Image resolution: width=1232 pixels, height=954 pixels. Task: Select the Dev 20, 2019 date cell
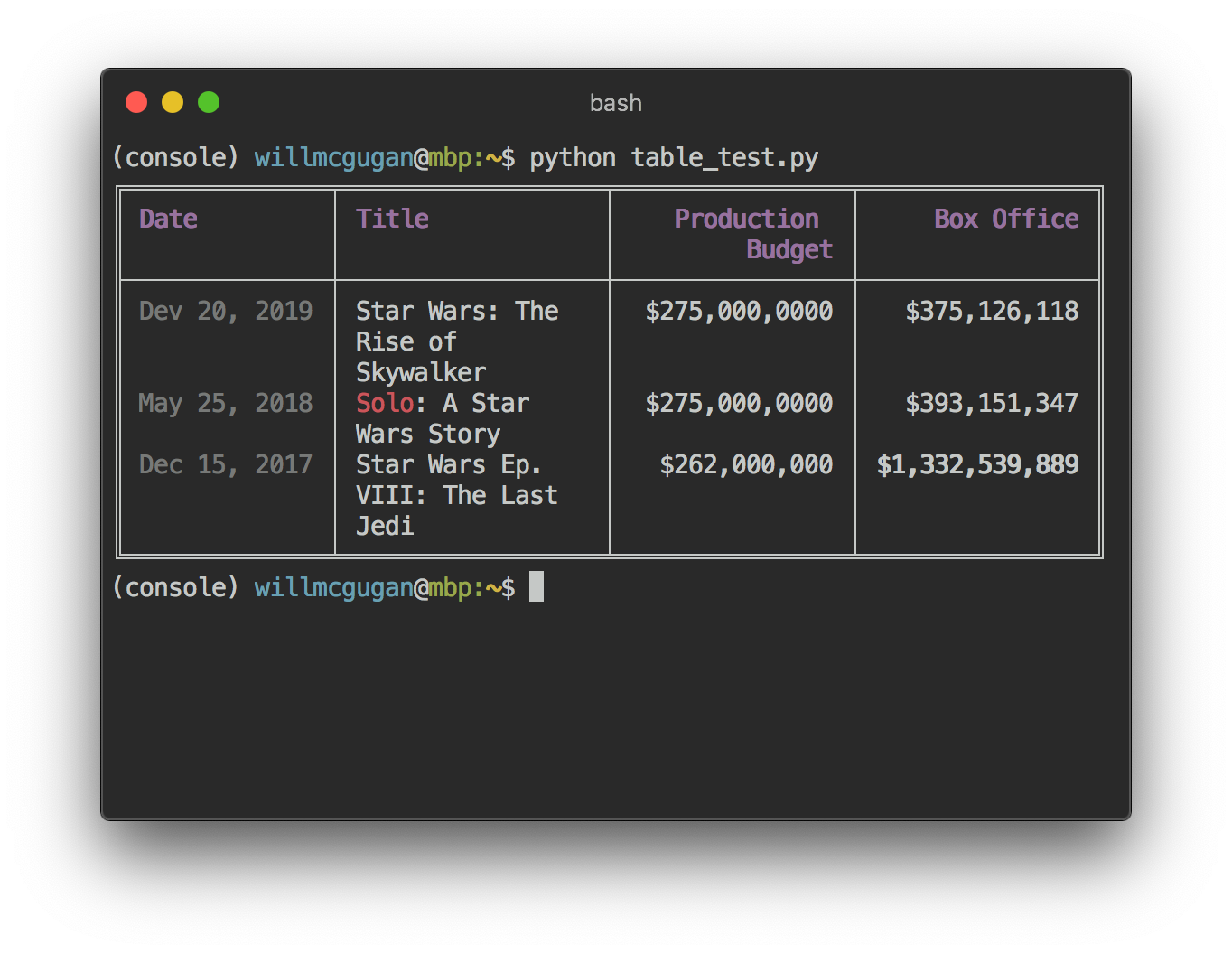tap(226, 311)
